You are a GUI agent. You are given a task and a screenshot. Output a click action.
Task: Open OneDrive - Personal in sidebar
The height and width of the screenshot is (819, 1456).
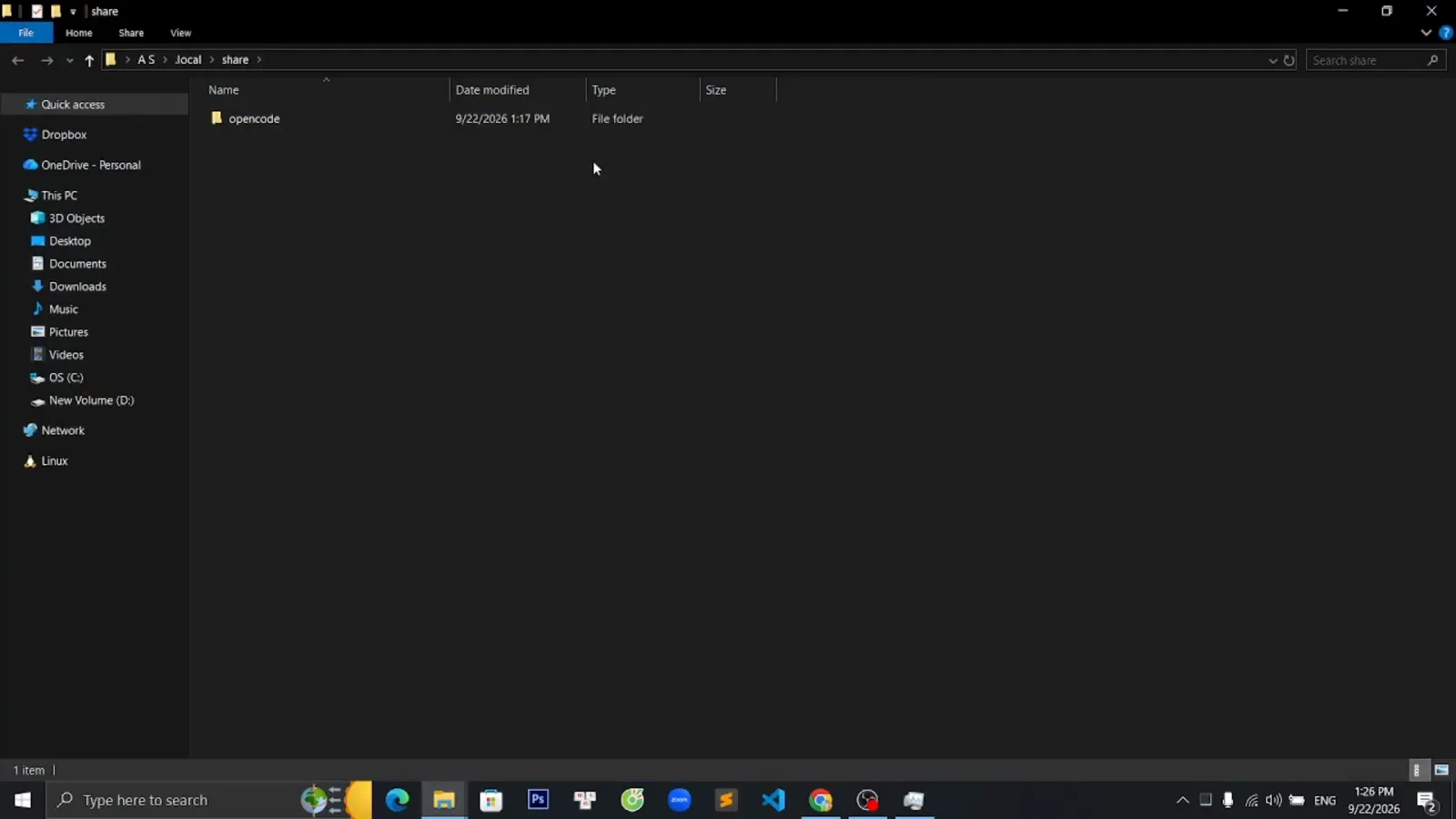pyautogui.click(x=90, y=165)
